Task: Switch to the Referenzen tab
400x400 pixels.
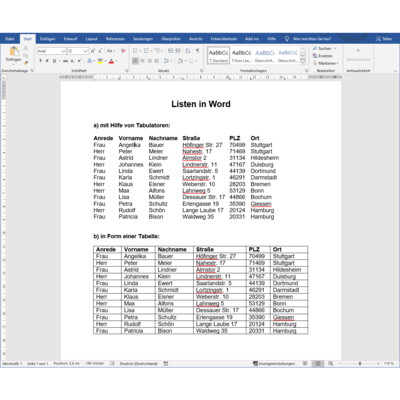Action: 115,39
